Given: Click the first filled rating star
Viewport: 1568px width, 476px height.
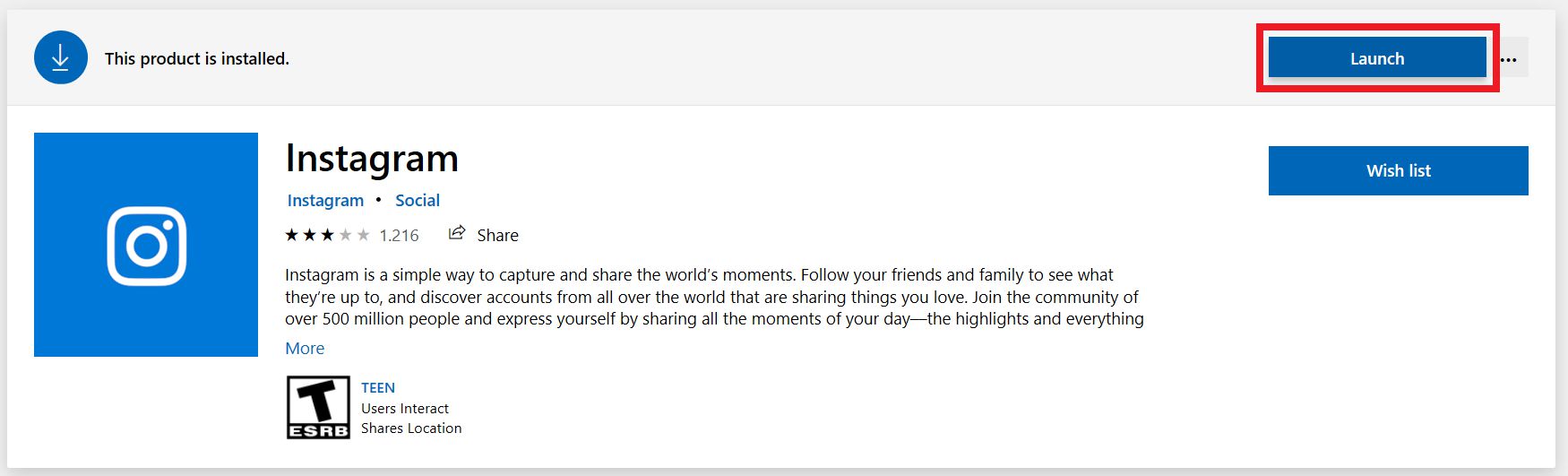Looking at the screenshot, I should coord(292,235).
